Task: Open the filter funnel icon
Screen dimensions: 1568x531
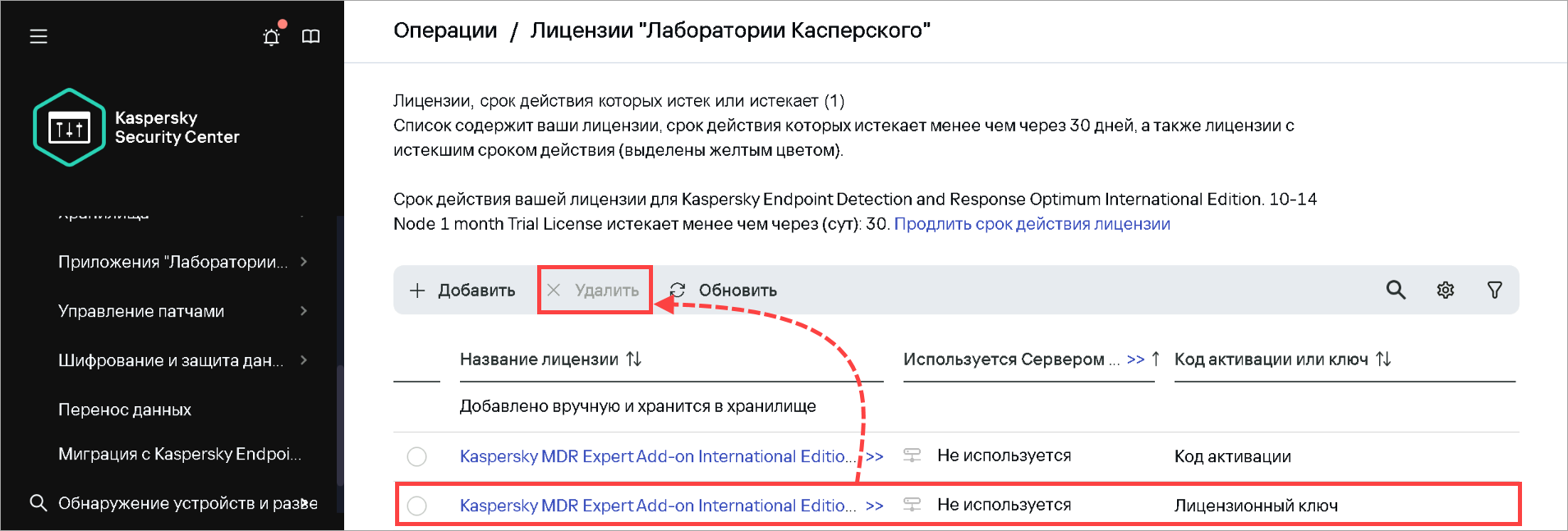Action: pyautogui.click(x=1495, y=290)
